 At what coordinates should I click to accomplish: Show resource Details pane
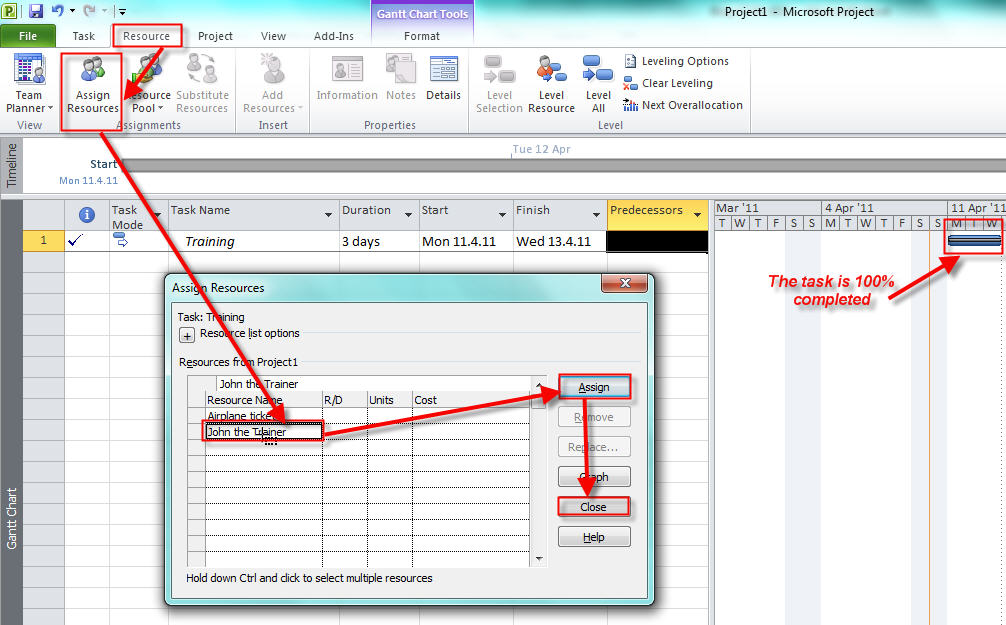(x=443, y=80)
